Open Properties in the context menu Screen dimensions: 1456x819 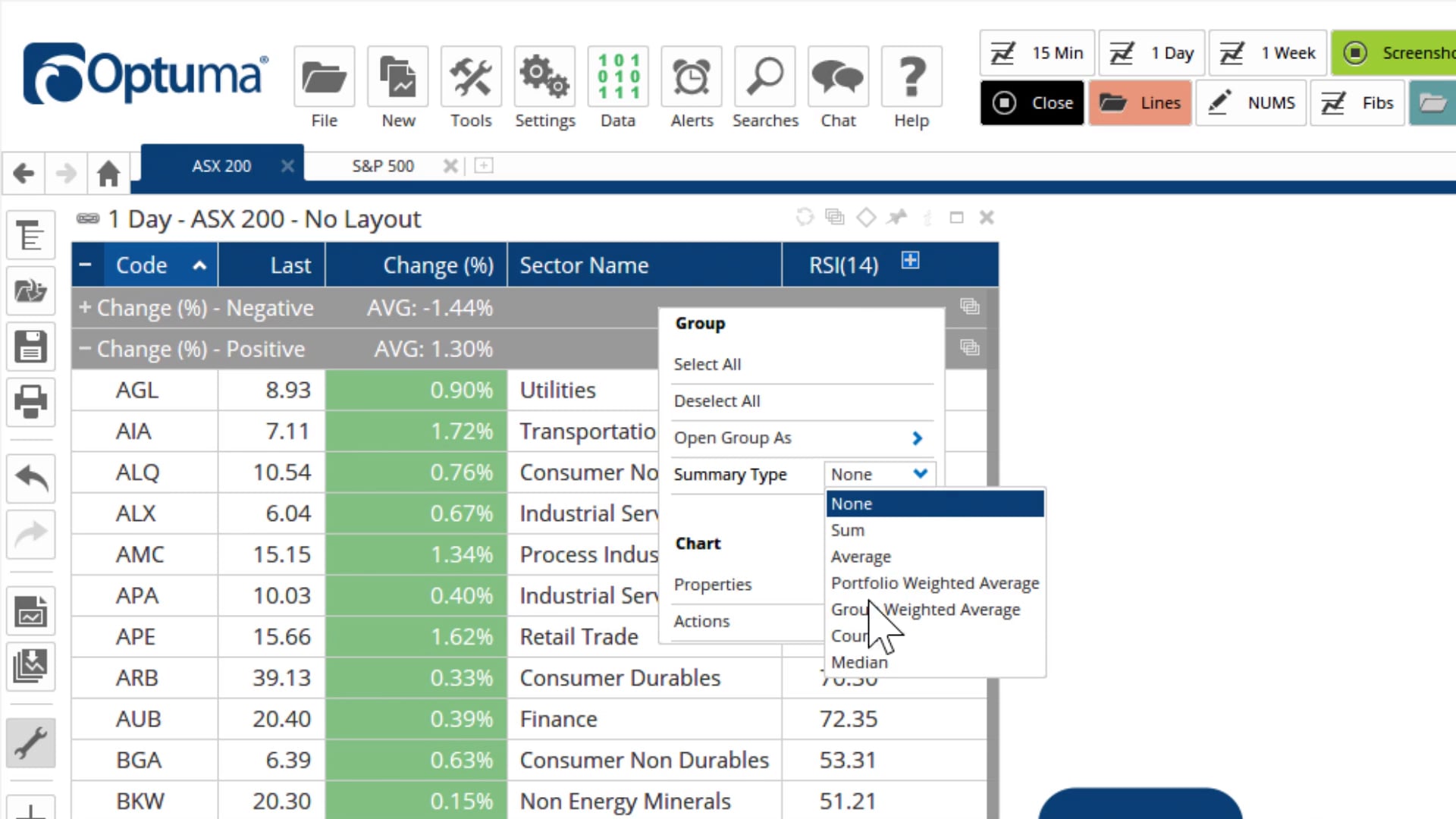pyautogui.click(x=712, y=584)
